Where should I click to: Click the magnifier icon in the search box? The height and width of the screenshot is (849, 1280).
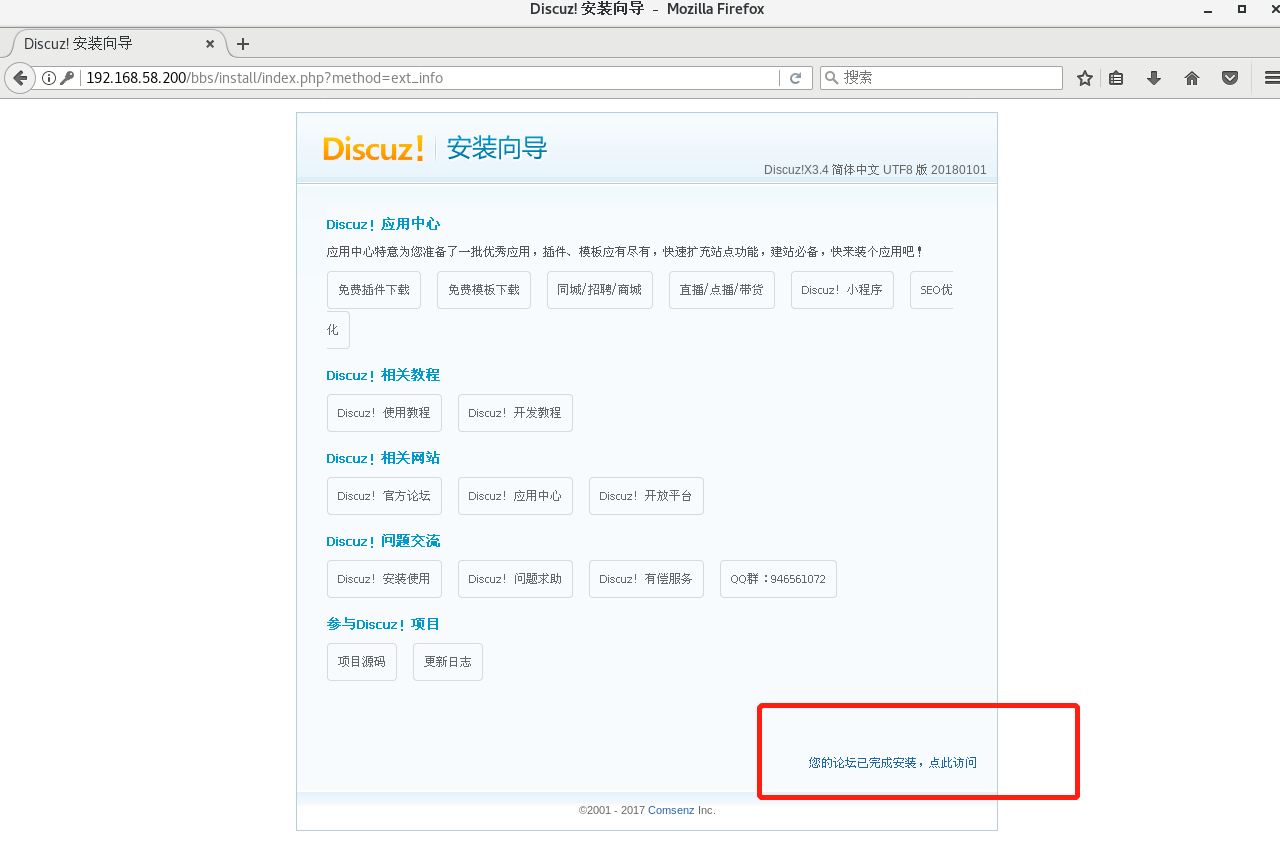click(831, 78)
